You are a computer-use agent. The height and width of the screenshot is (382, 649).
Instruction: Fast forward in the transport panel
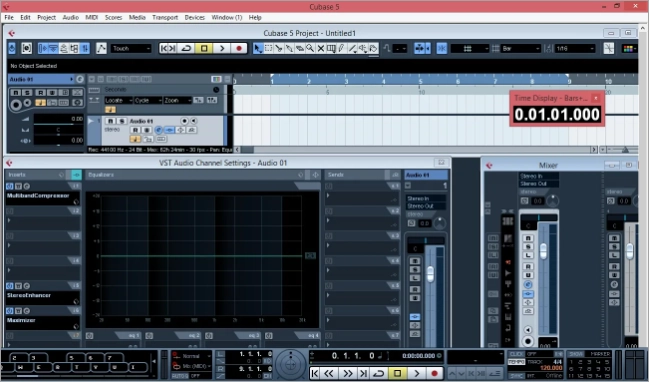click(347, 373)
